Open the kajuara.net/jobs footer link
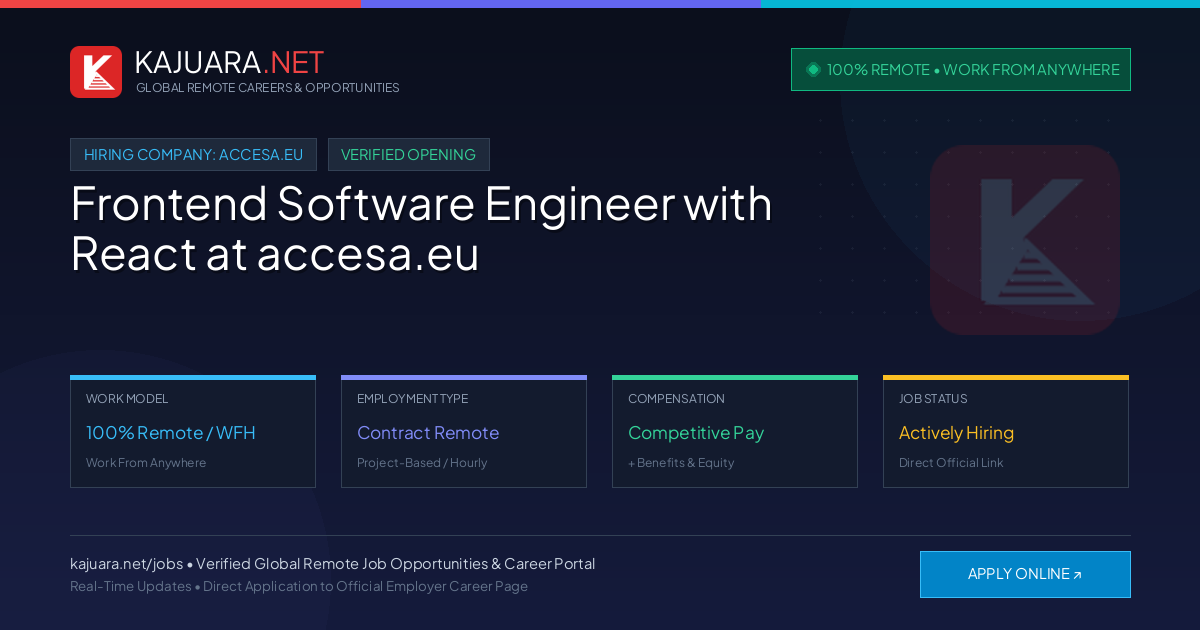Viewport: 1200px width, 630px height. click(126, 564)
